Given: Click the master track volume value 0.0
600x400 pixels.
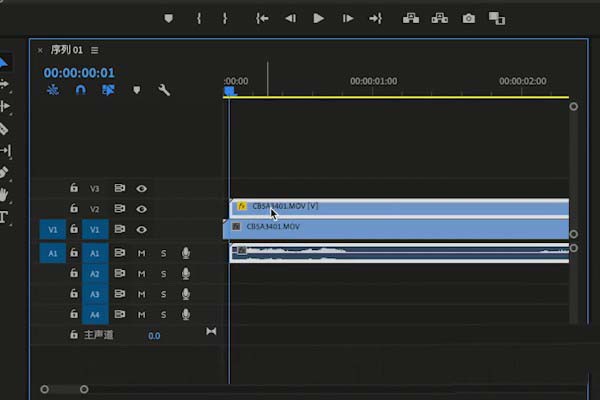Looking at the screenshot, I should click(x=154, y=336).
